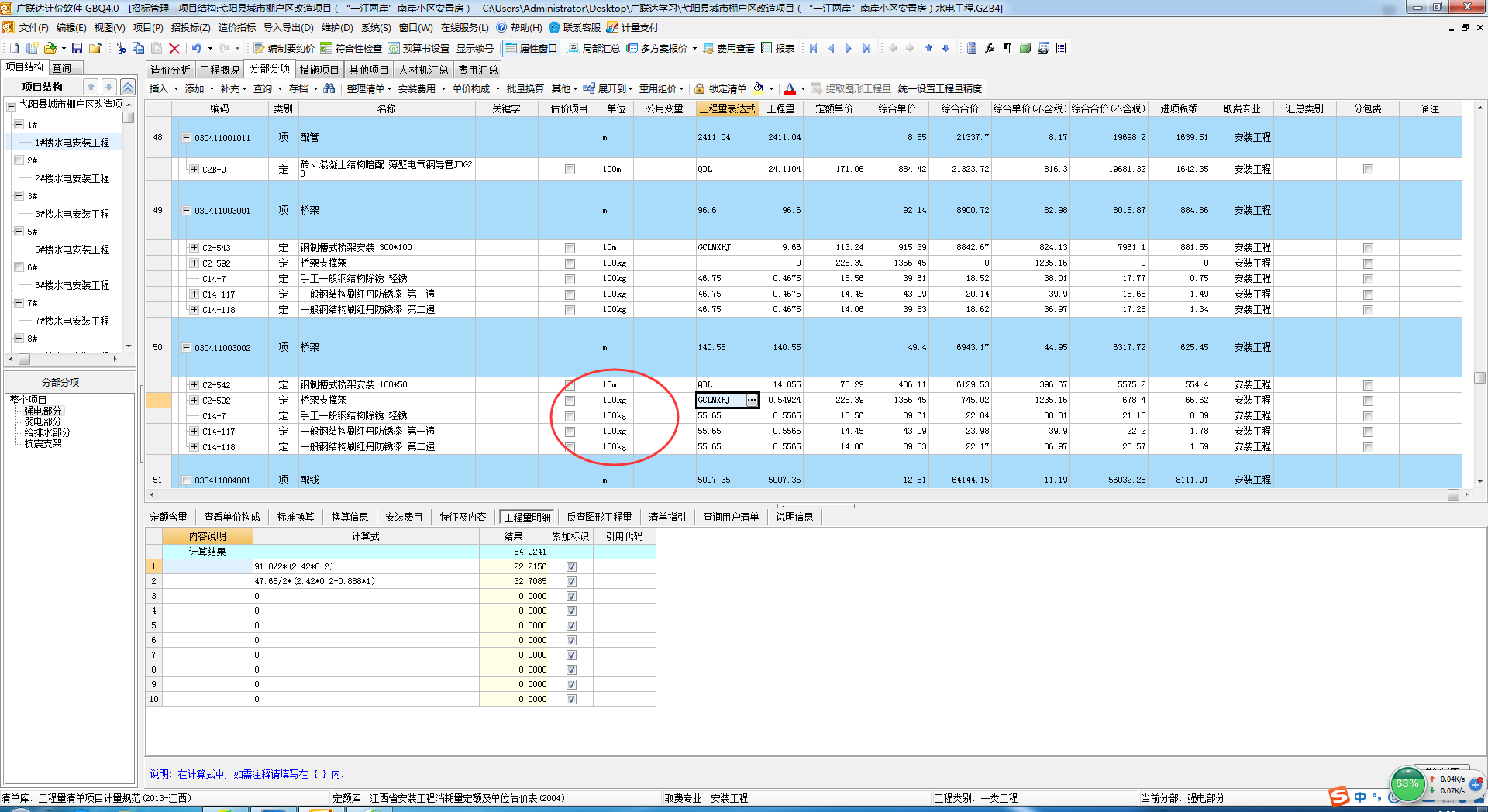1488x812 pixels.
Task: Click the ellipsis button in GCLMXHJ cell
Action: click(x=751, y=400)
